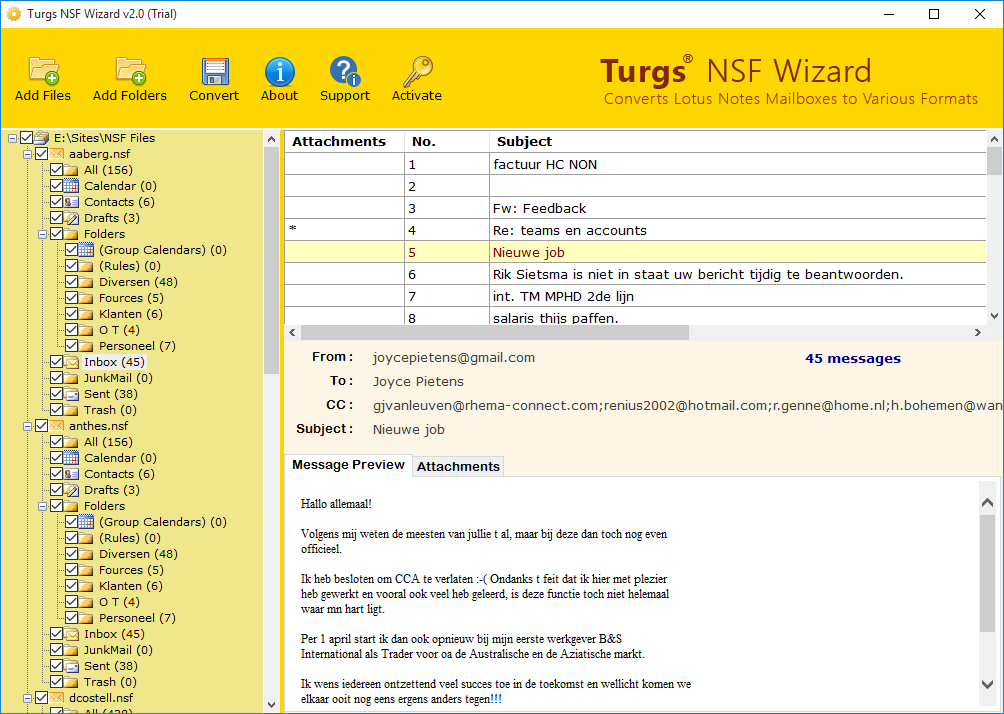Viewport: 1004px width, 714px height.
Task: Click the Calendar icon under aaberg.nsf
Action: click(x=71, y=186)
